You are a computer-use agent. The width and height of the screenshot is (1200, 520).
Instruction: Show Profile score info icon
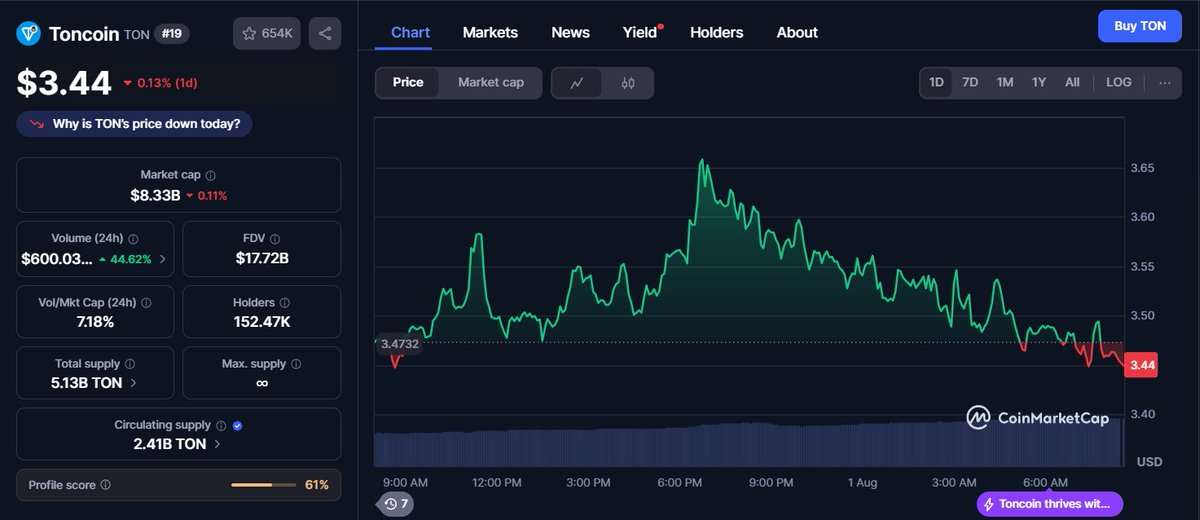click(106, 485)
